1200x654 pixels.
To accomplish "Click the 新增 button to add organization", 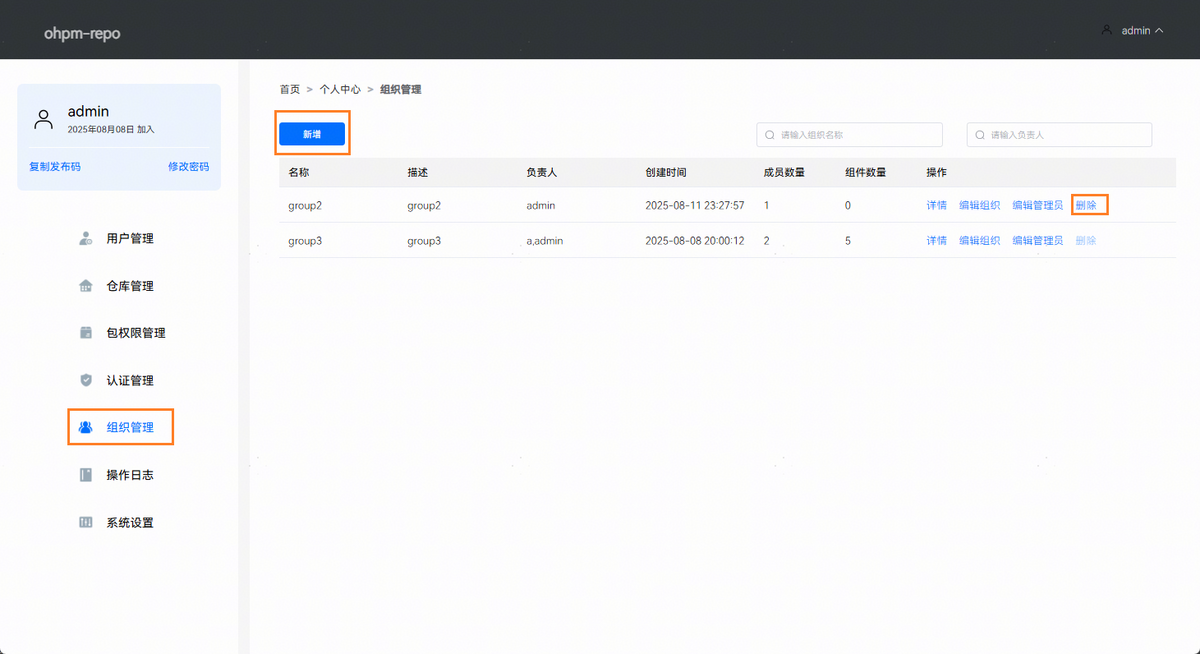I will (x=312, y=134).
